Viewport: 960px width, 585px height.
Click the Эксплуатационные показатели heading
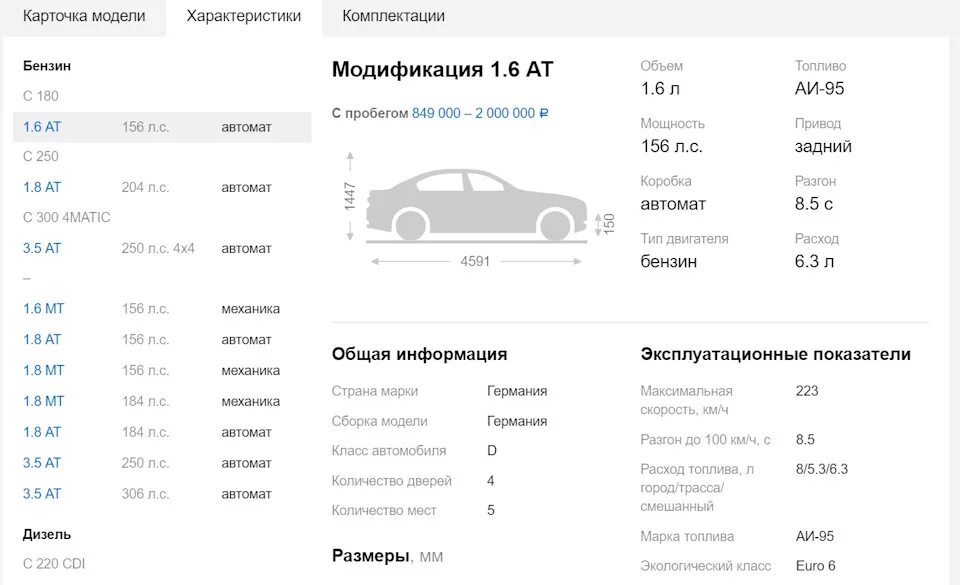775,354
